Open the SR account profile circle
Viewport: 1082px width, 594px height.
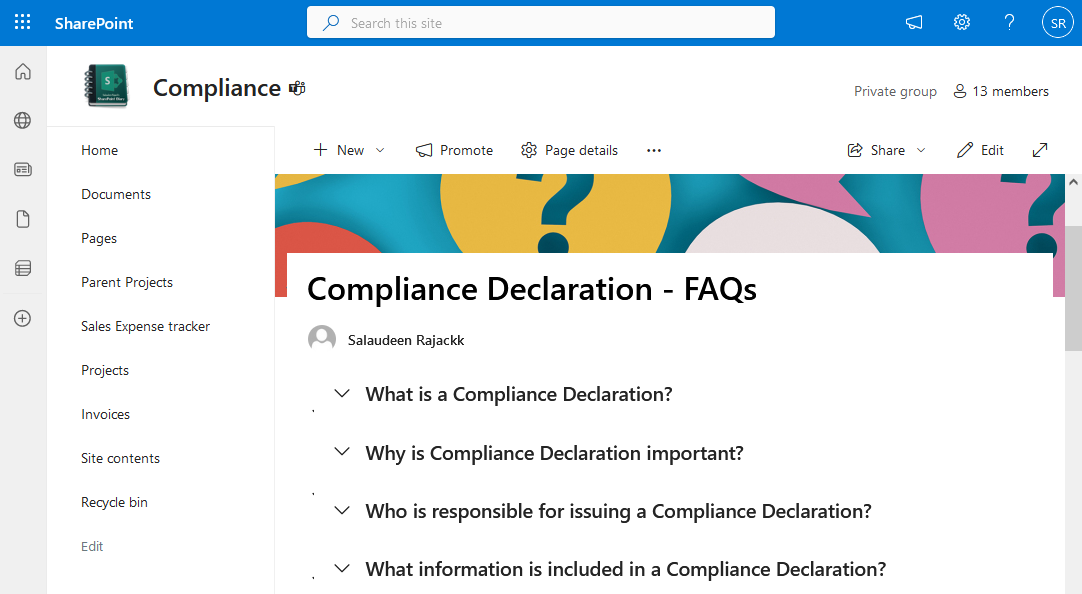click(1057, 23)
